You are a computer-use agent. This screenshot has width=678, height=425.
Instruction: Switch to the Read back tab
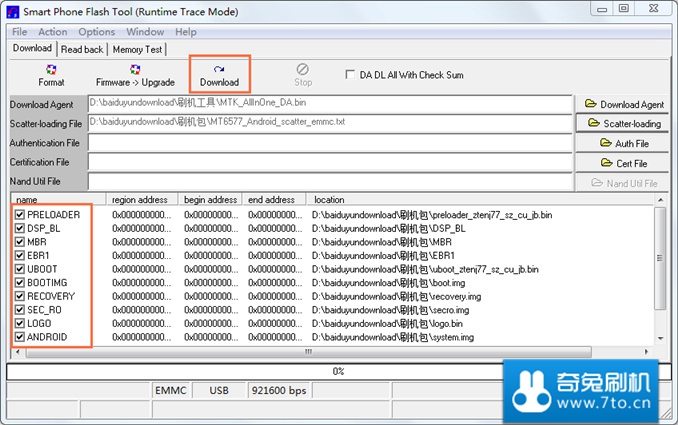click(x=82, y=49)
